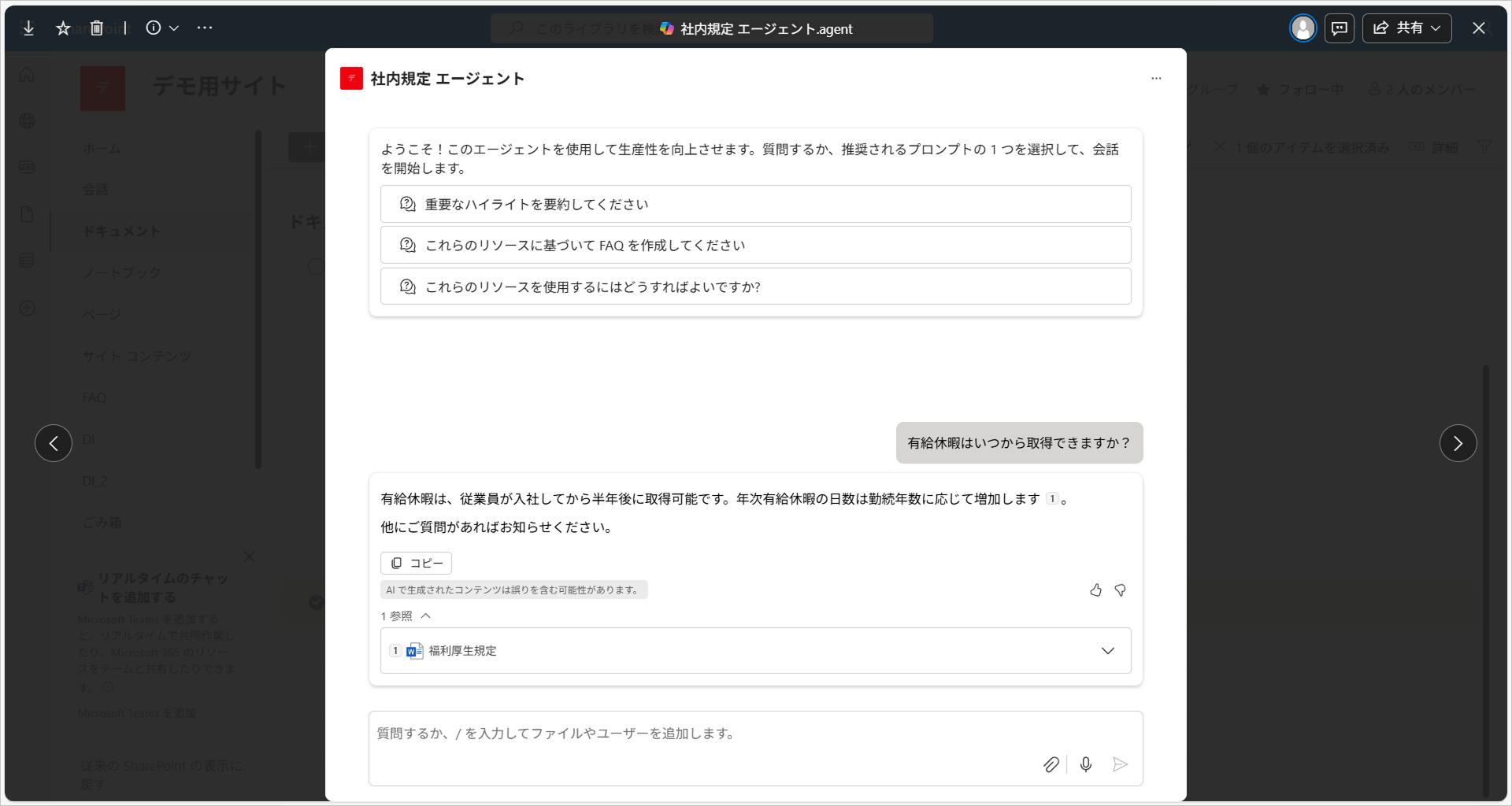
Task: Click the delete trash can icon
Action: tap(97, 28)
